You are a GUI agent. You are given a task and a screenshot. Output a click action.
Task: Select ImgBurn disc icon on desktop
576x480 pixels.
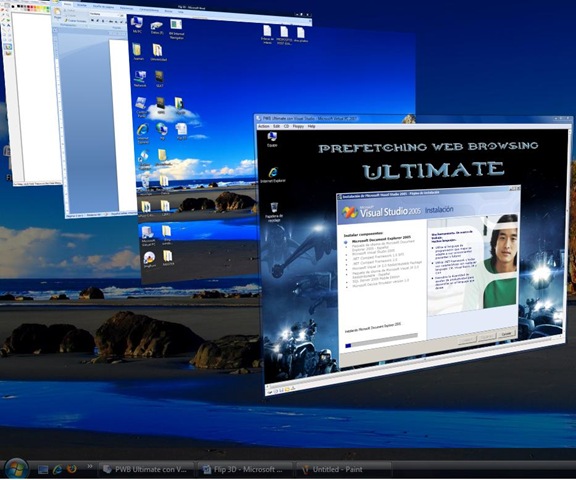149,260
